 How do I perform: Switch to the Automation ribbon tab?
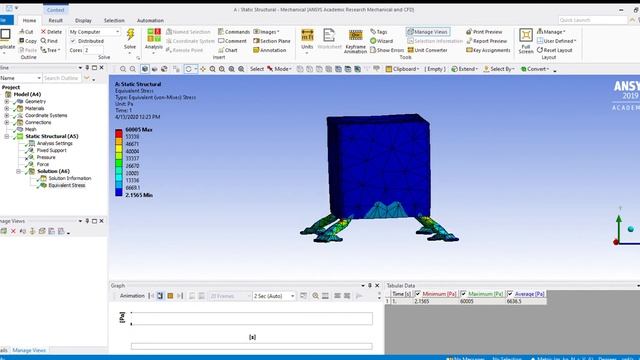coord(150,20)
